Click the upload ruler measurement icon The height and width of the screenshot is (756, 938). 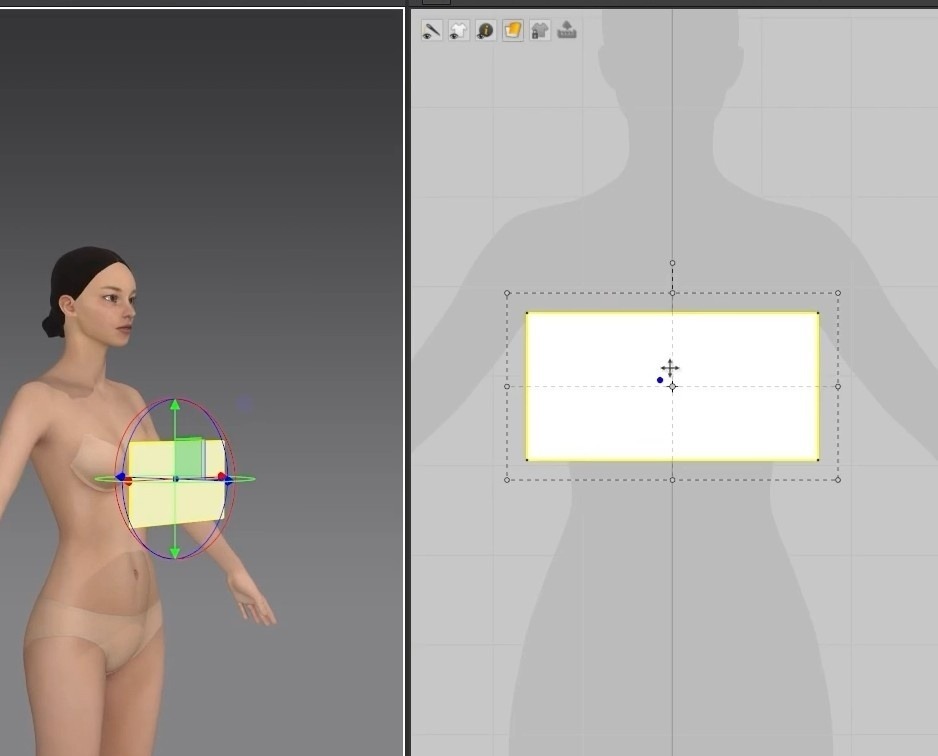[x=567, y=30]
